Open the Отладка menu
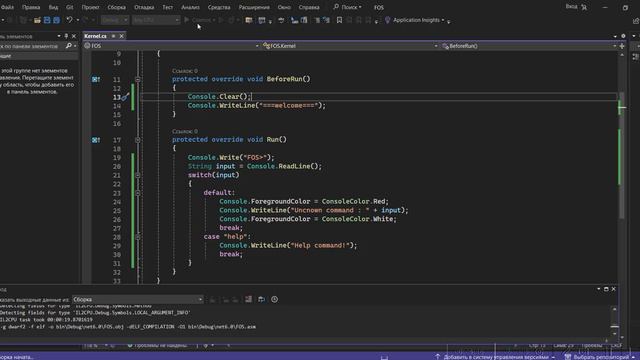 (x=144, y=7)
